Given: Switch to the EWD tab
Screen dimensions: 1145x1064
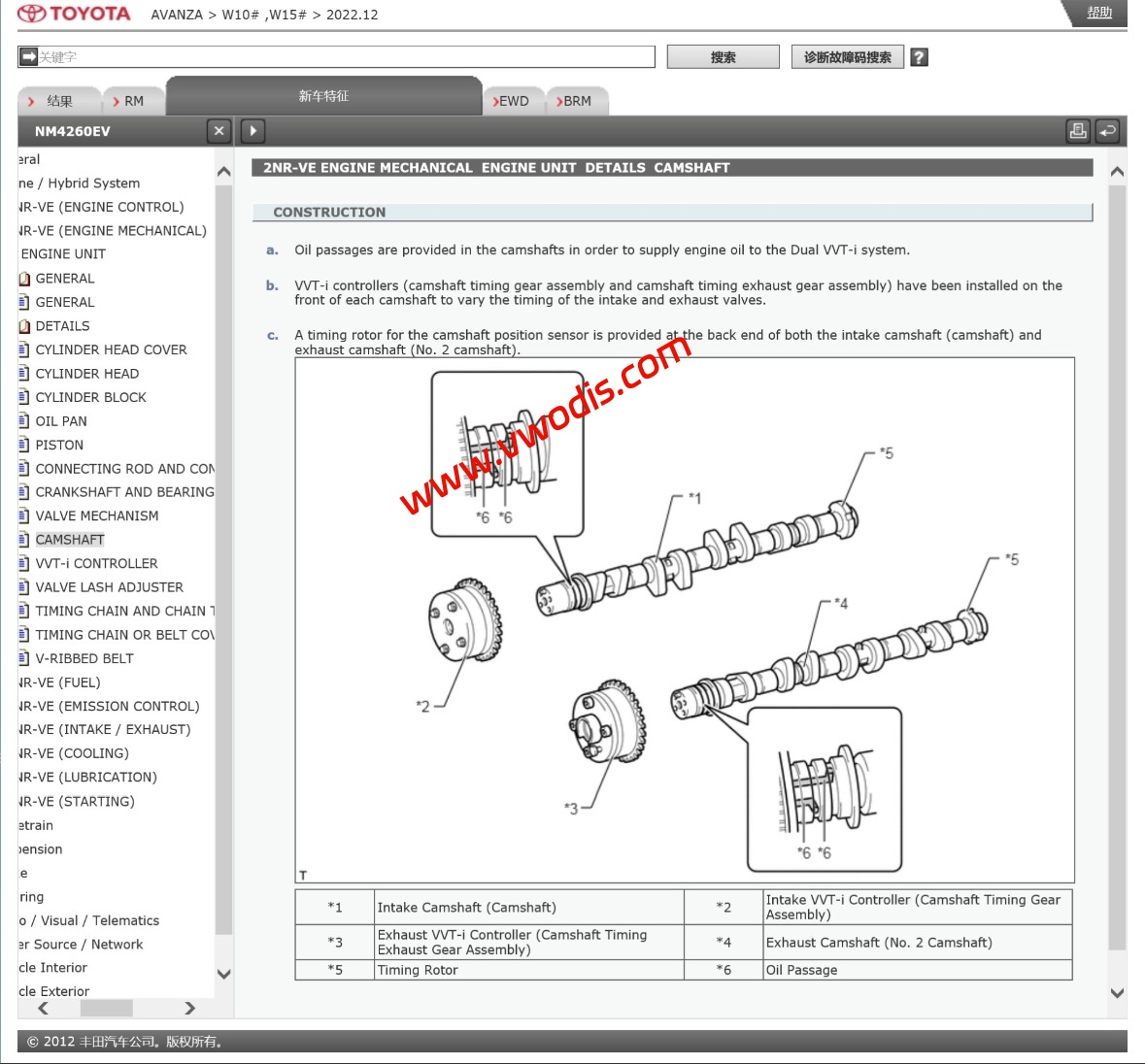Looking at the screenshot, I should click(512, 101).
